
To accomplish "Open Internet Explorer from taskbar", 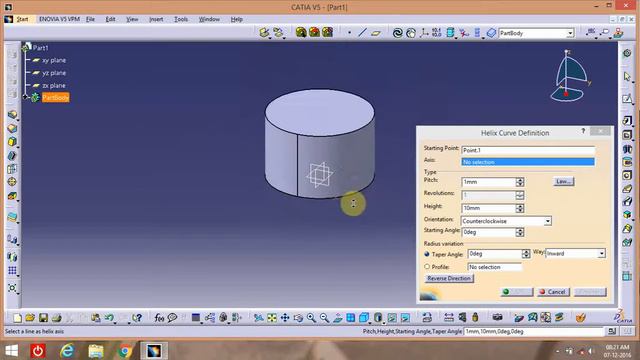I will point(67,351).
